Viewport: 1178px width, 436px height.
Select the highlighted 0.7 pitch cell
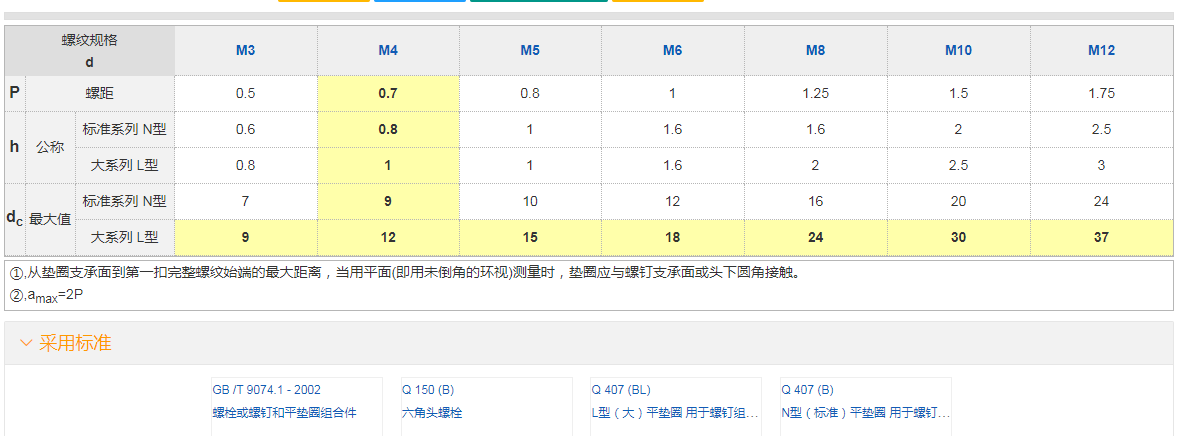388,93
